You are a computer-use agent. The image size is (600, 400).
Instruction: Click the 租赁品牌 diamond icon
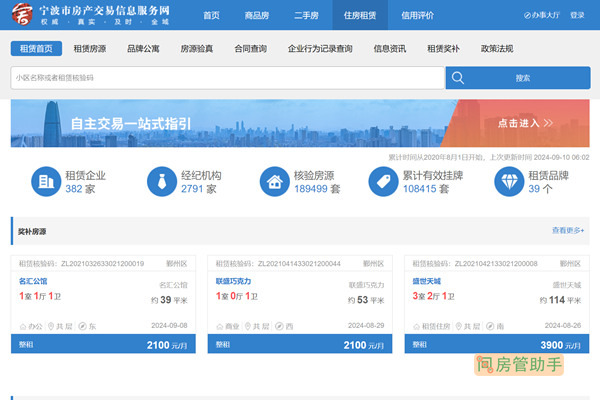pyautogui.click(x=509, y=181)
